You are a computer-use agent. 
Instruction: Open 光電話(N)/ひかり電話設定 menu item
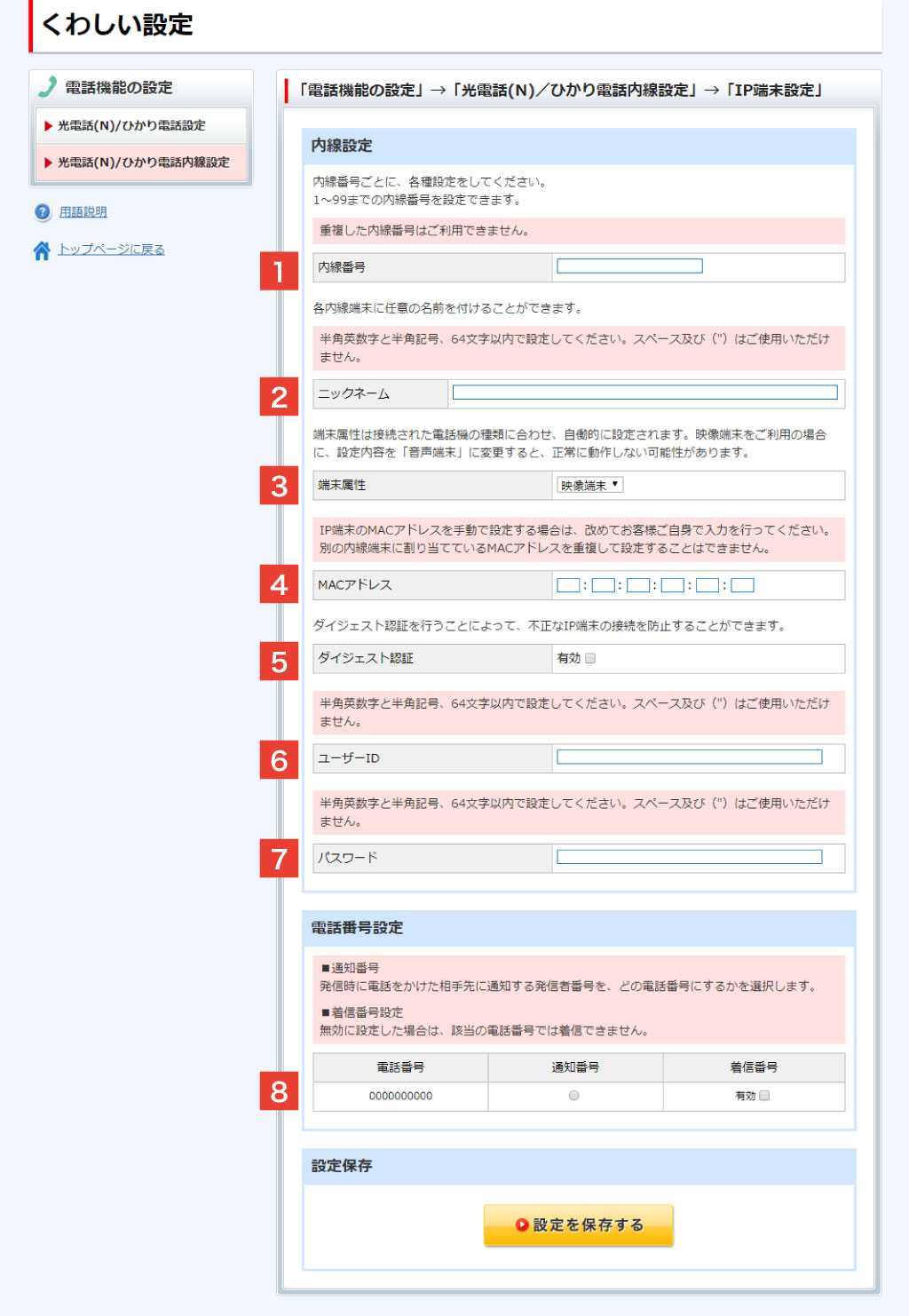pos(131,126)
